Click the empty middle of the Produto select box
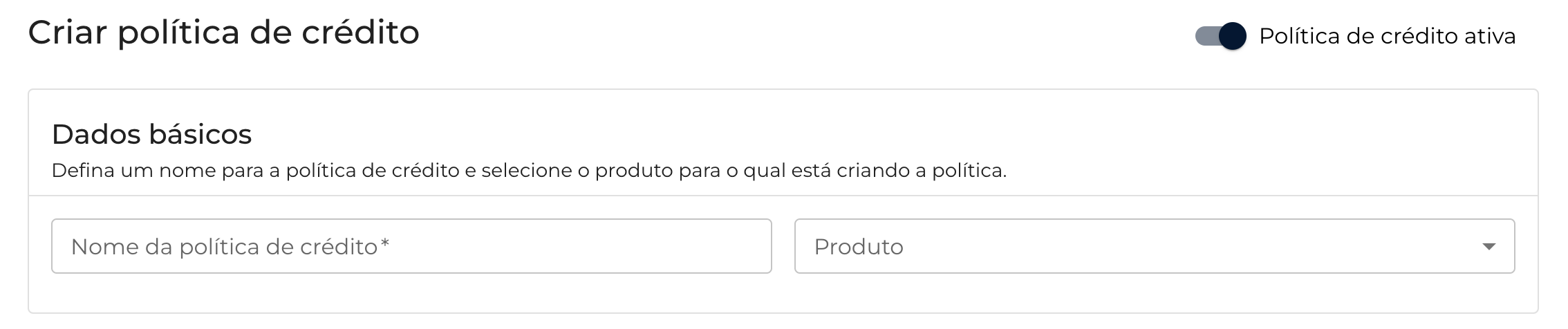 click(x=1175, y=247)
